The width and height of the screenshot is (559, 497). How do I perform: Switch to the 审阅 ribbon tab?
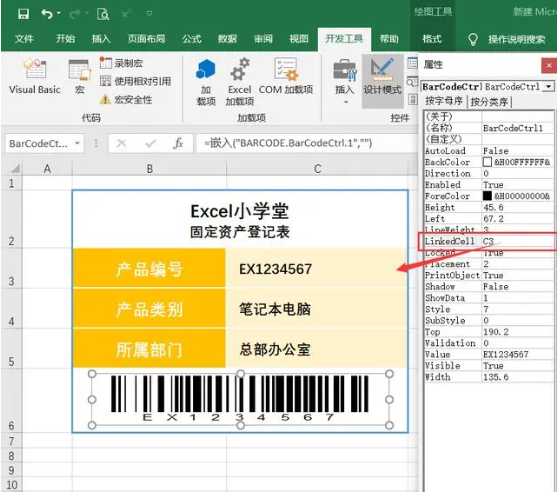pyautogui.click(x=263, y=39)
